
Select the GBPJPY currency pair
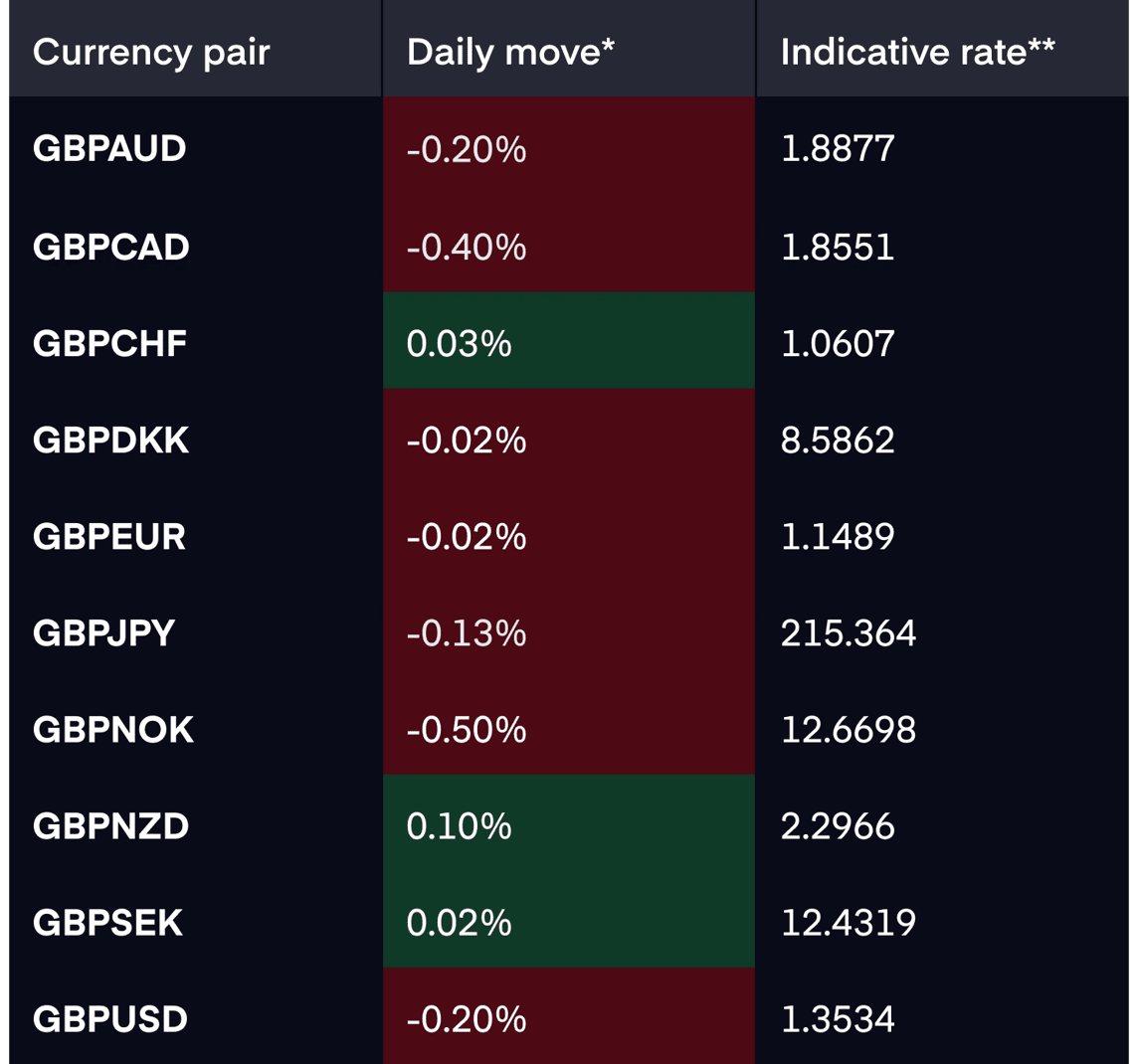pos(103,633)
